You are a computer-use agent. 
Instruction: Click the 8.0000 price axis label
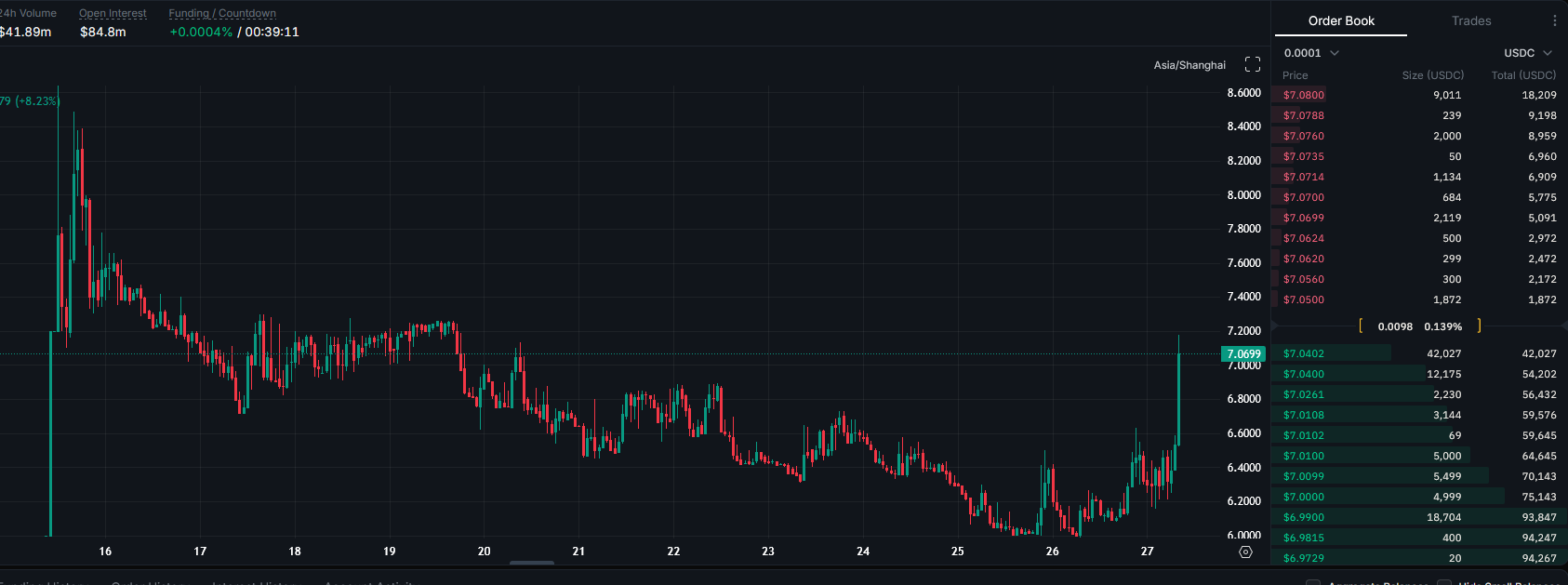coord(1243,195)
